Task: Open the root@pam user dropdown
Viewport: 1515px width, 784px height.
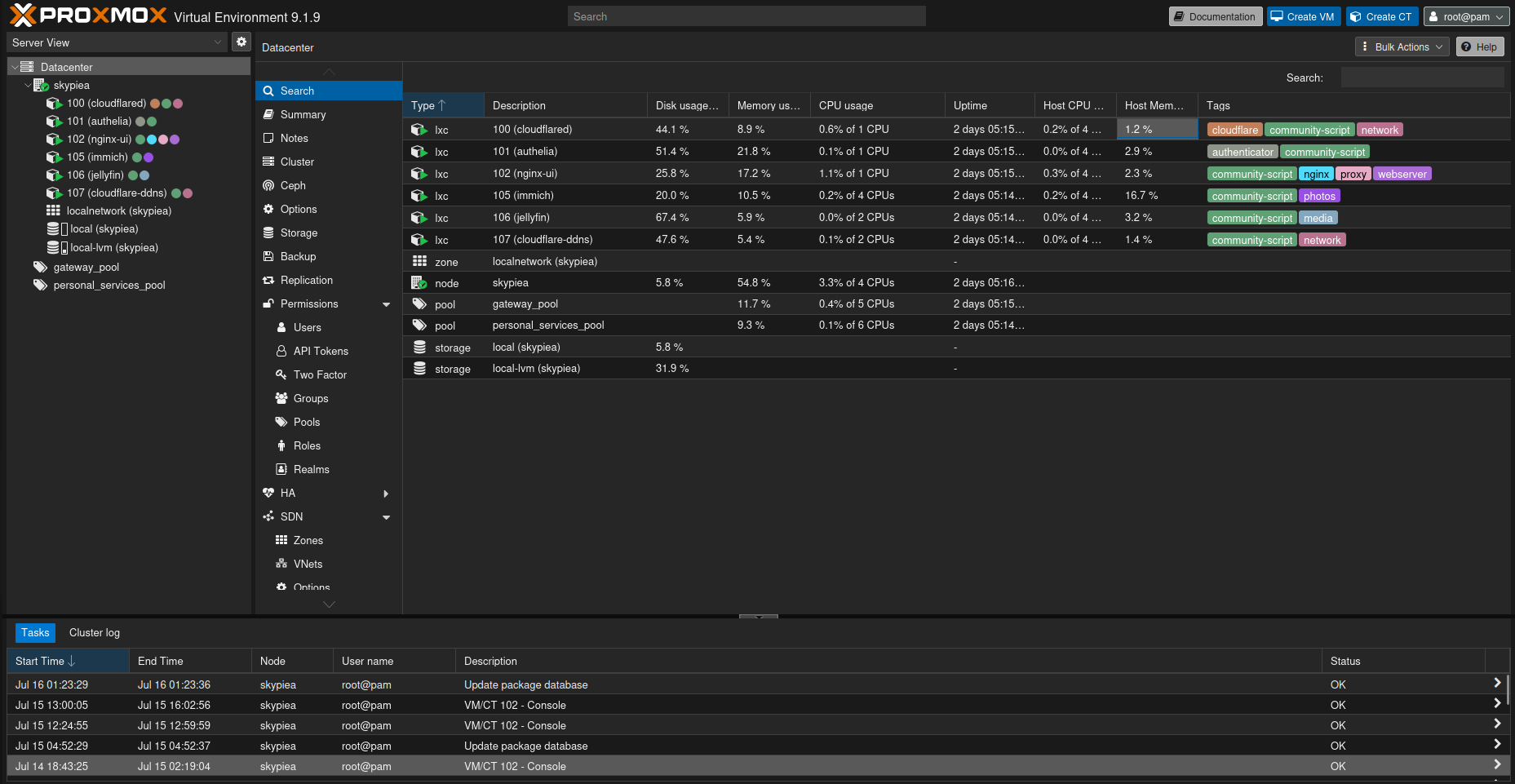Action: click(1466, 16)
